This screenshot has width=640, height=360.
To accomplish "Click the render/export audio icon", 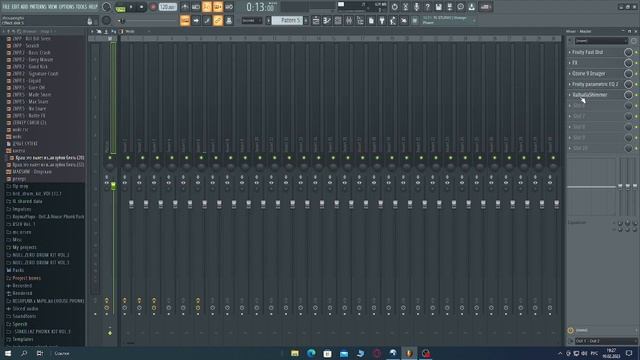I will pyautogui.click(x=449, y=7).
